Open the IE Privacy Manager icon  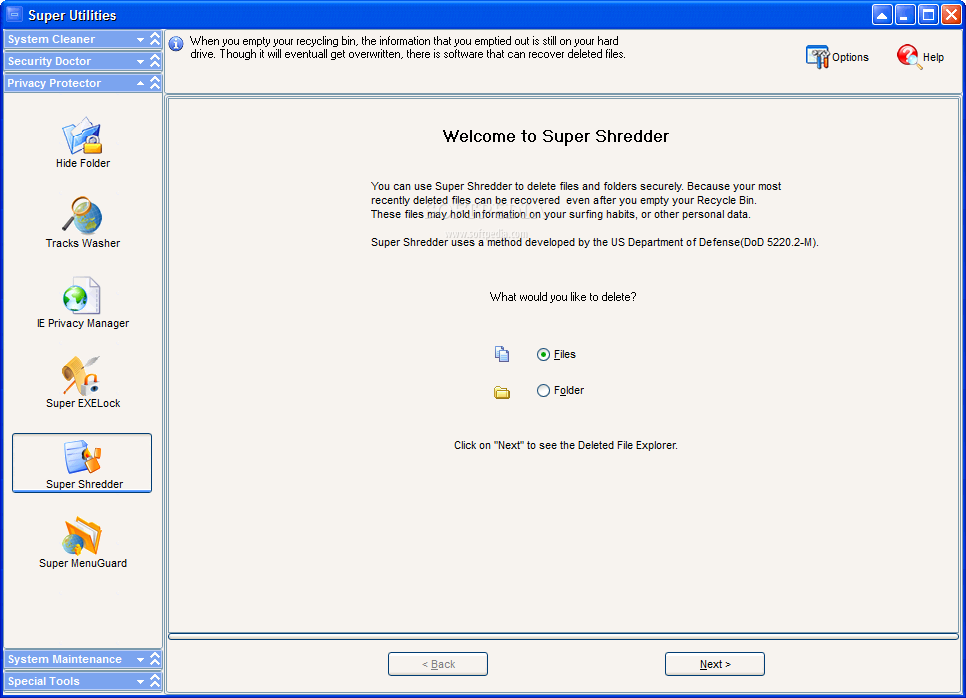(82, 295)
